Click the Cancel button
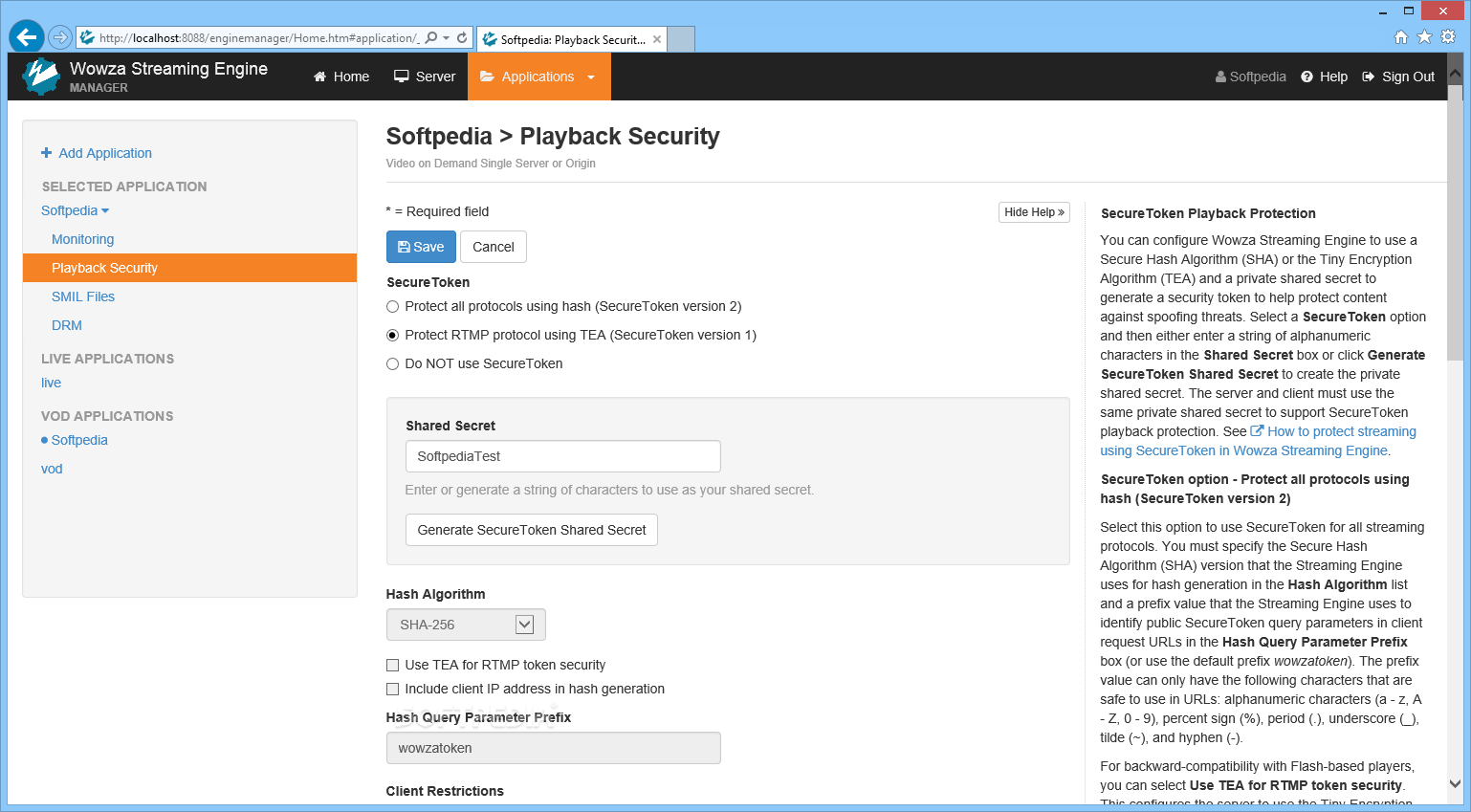This screenshot has width=1471, height=812. coord(494,247)
